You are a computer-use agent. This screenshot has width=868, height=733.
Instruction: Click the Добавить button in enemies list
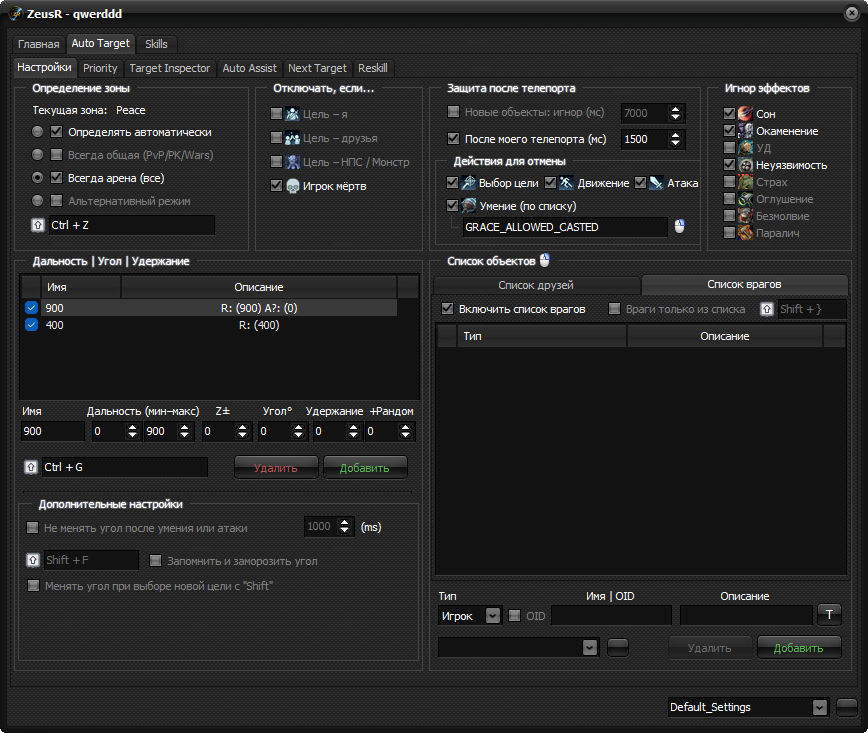tap(799, 648)
